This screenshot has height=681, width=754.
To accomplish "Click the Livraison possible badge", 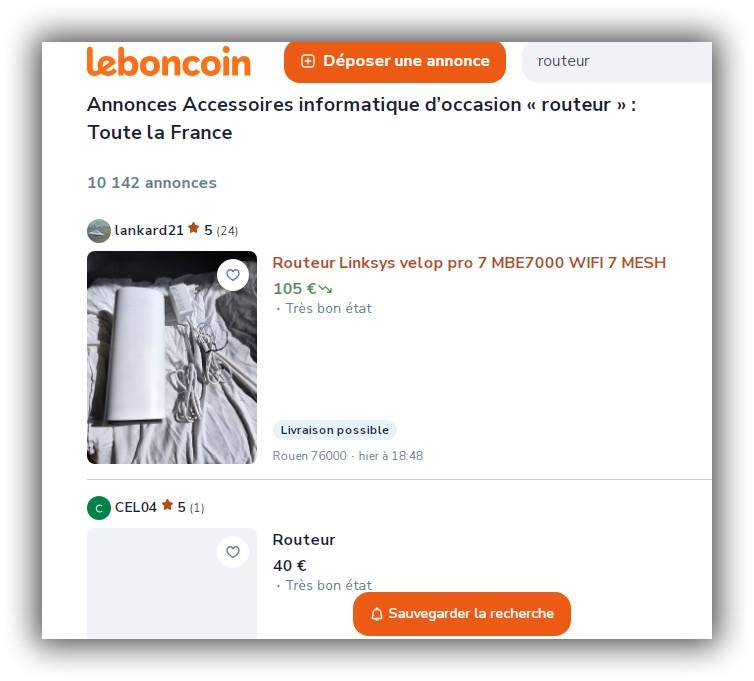I will (335, 430).
